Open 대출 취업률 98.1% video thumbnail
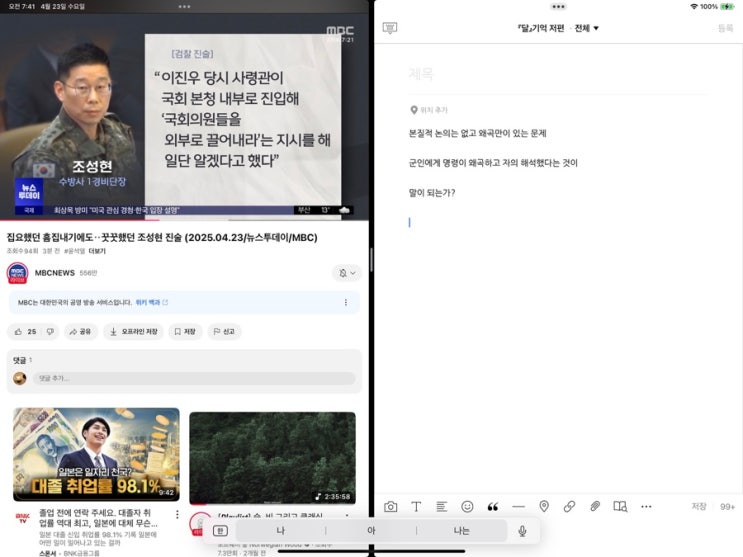This screenshot has width=743, height=557. [96, 454]
